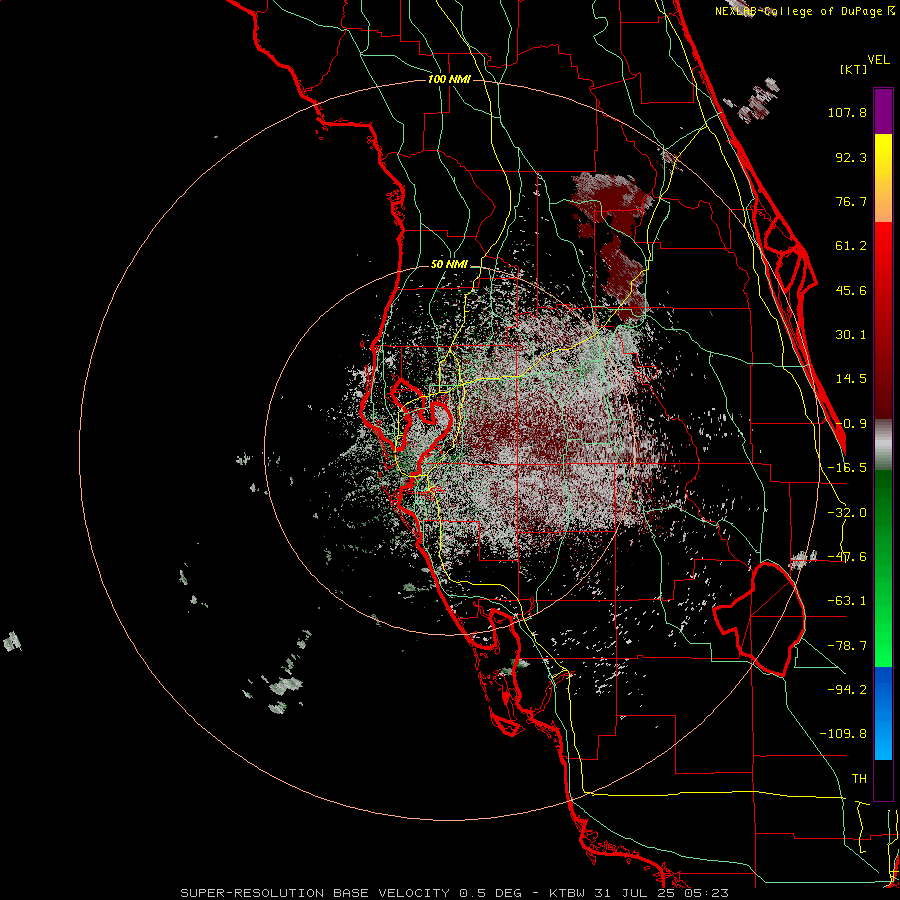Screen dimensions: 900x900
Task: Click the 14.5 value on the velocity scale
Action: (x=851, y=379)
